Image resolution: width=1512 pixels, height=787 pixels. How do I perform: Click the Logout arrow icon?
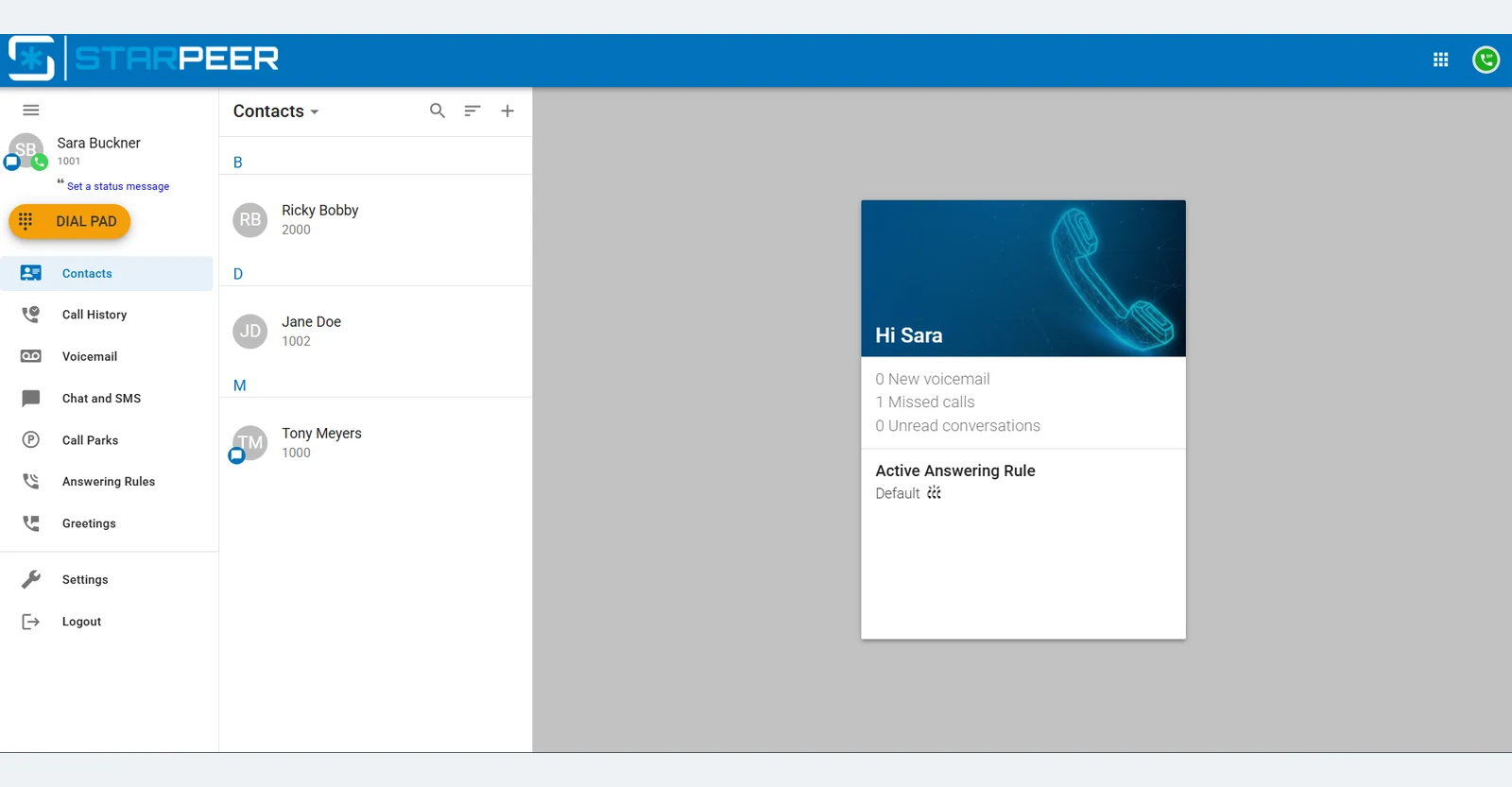click(31, 621)
